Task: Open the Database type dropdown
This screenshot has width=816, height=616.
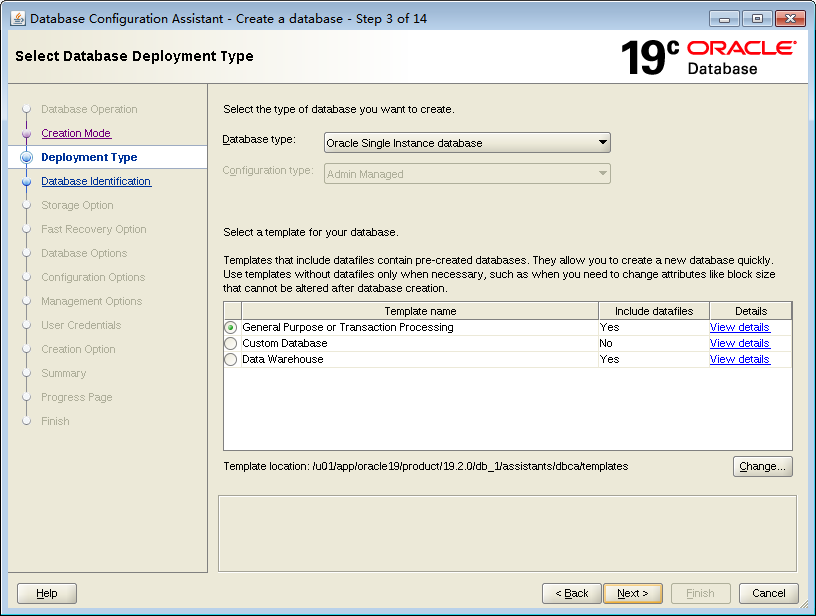Action: 466,142
